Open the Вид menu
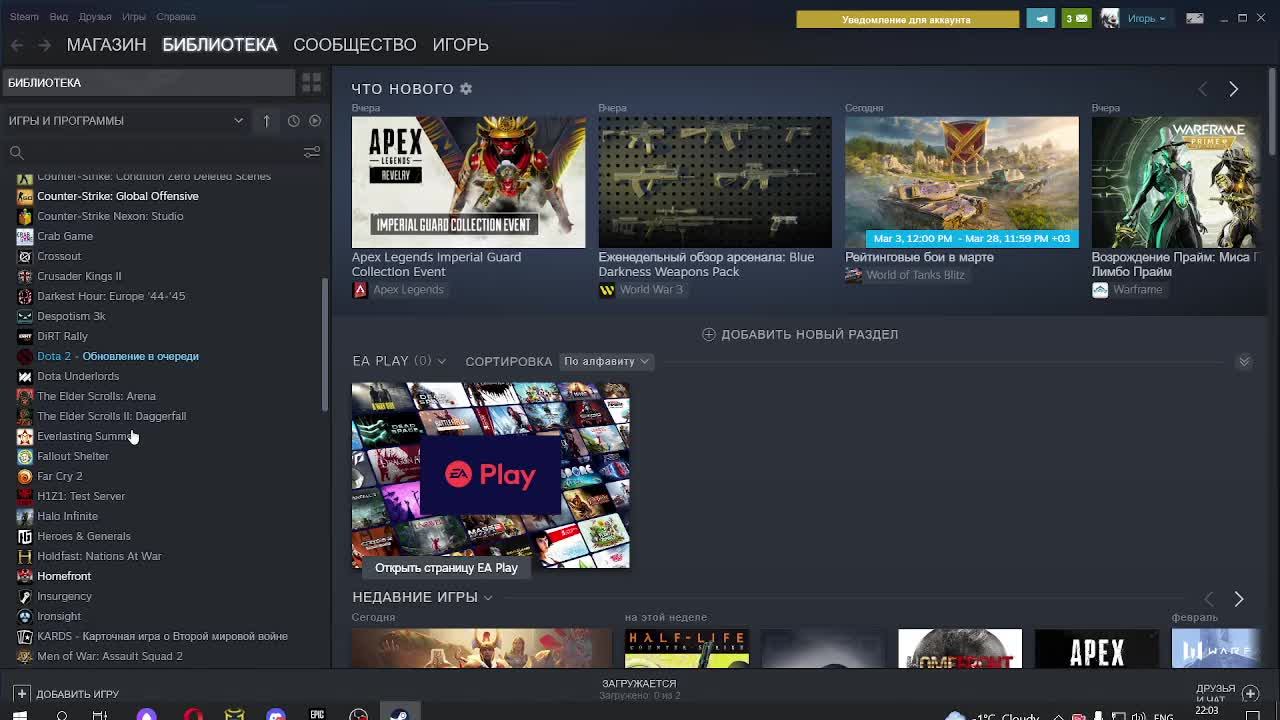 [x=59, y=17]
